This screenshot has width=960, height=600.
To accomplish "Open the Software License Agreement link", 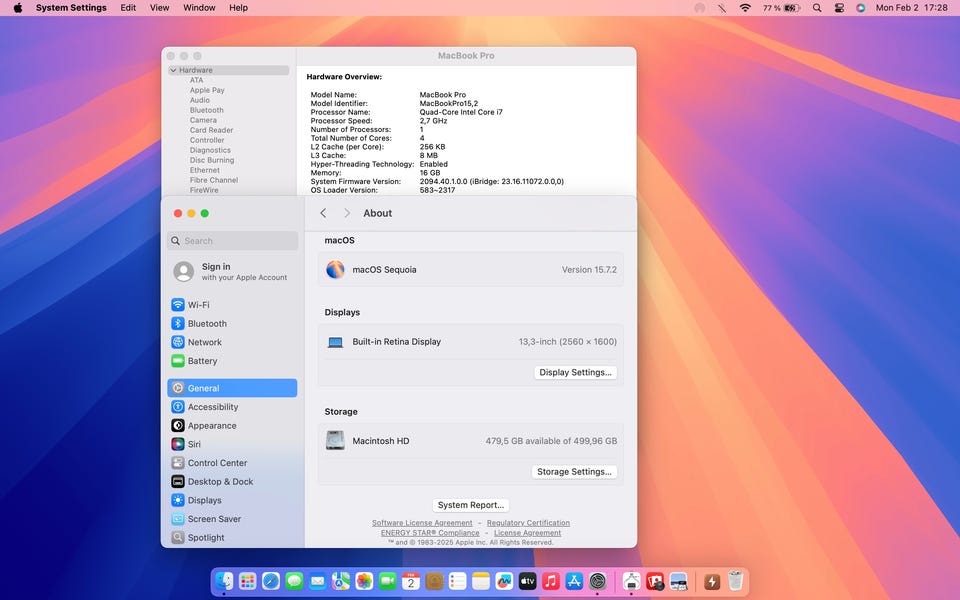I will click(422, 523).
